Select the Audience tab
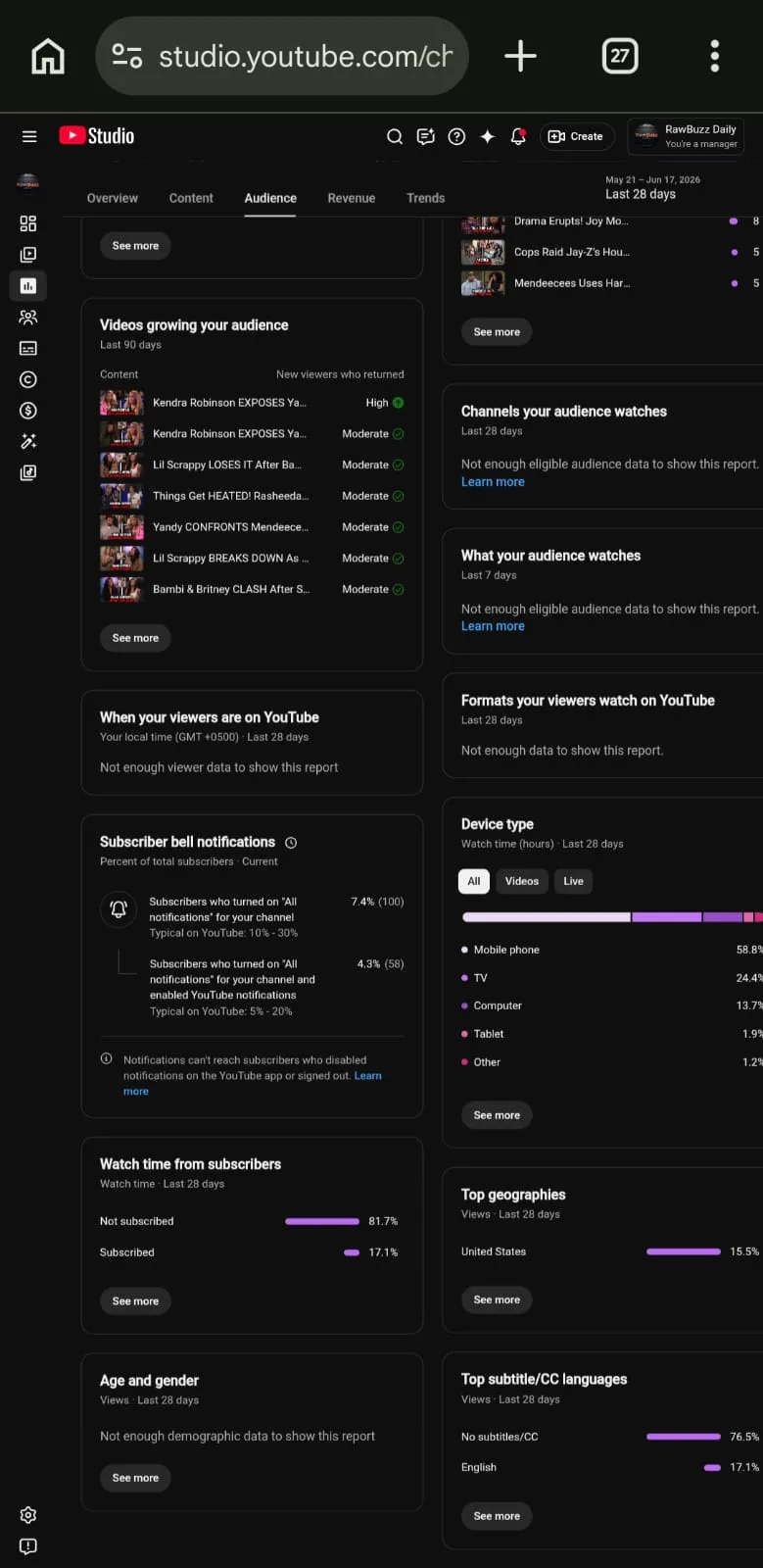Image resolution: width=763 pixels, height=1568 pixels. 270,198
